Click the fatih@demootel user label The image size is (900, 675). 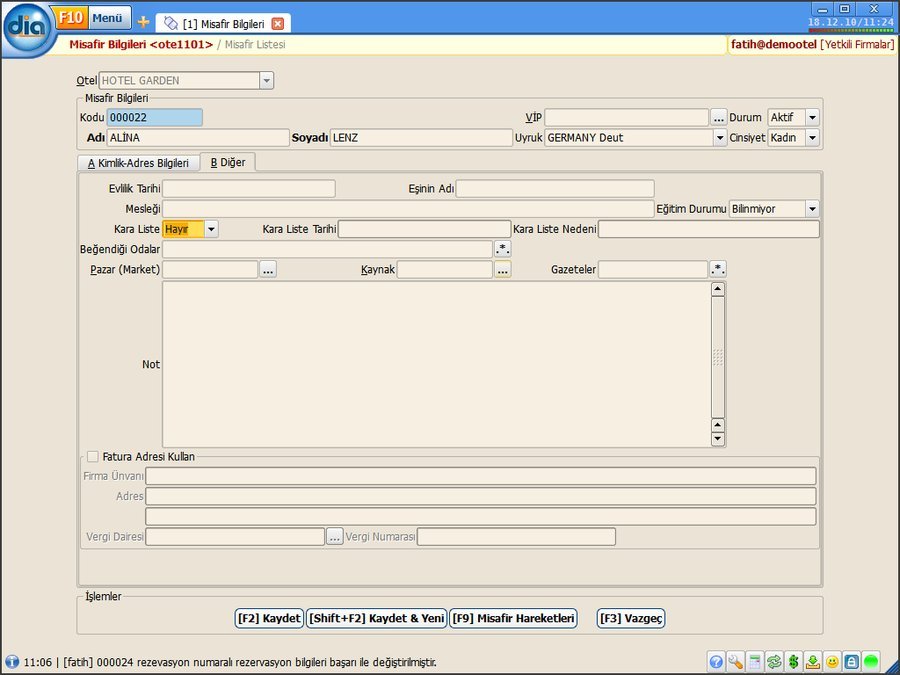pos(774,44)
